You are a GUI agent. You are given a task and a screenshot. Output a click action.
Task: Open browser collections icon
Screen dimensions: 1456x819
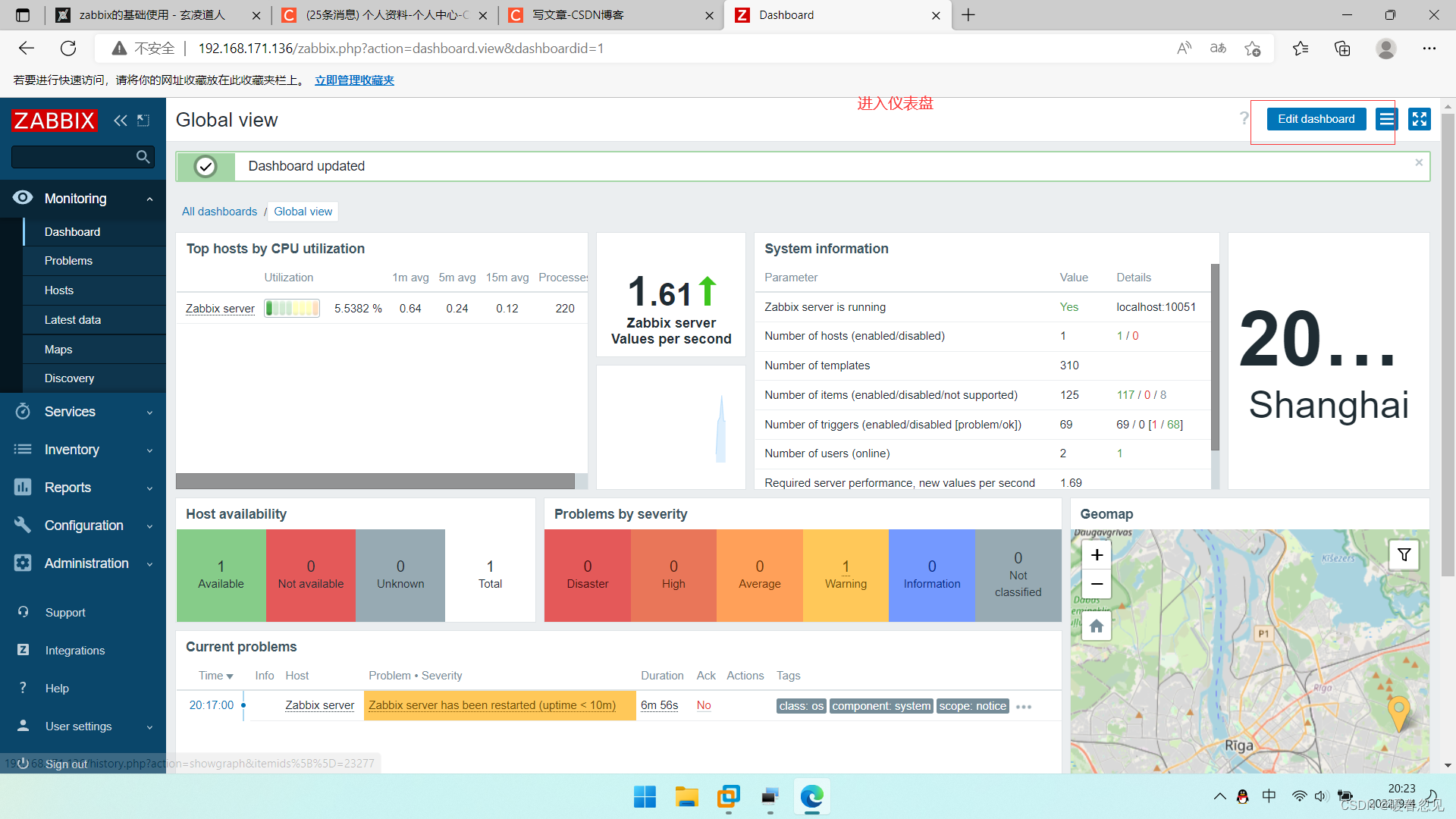(x=1342, y=49)
